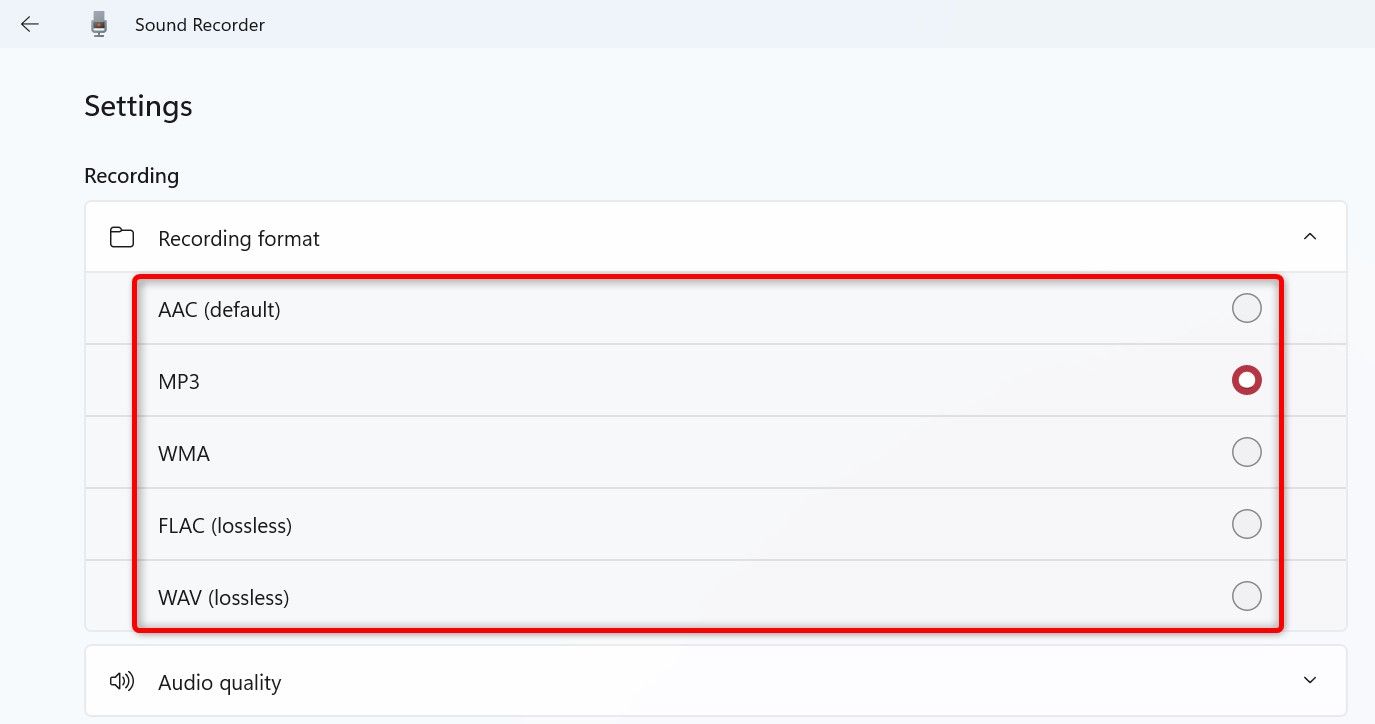Click the Settings page heading
Screen dimensions: 1375x724
(138, 106)
